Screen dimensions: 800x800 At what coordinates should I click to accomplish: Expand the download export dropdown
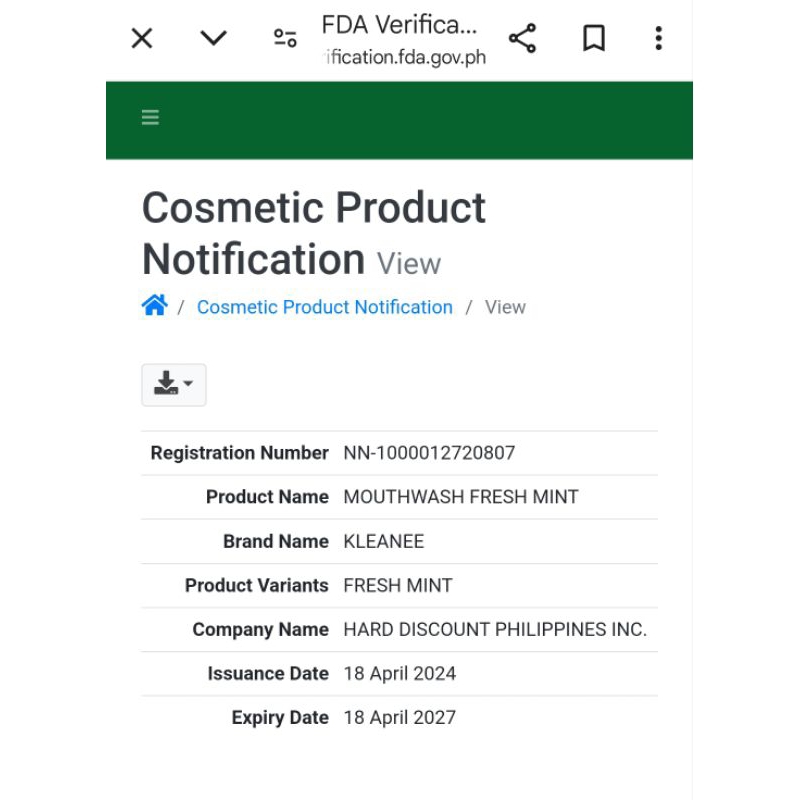[x=173, y=384]
